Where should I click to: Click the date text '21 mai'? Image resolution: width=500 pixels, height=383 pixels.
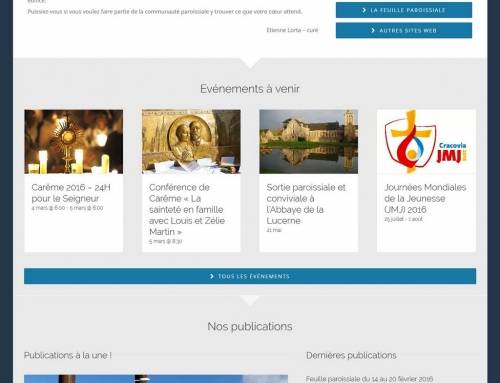pyautogui.click(x=274, y=230)
